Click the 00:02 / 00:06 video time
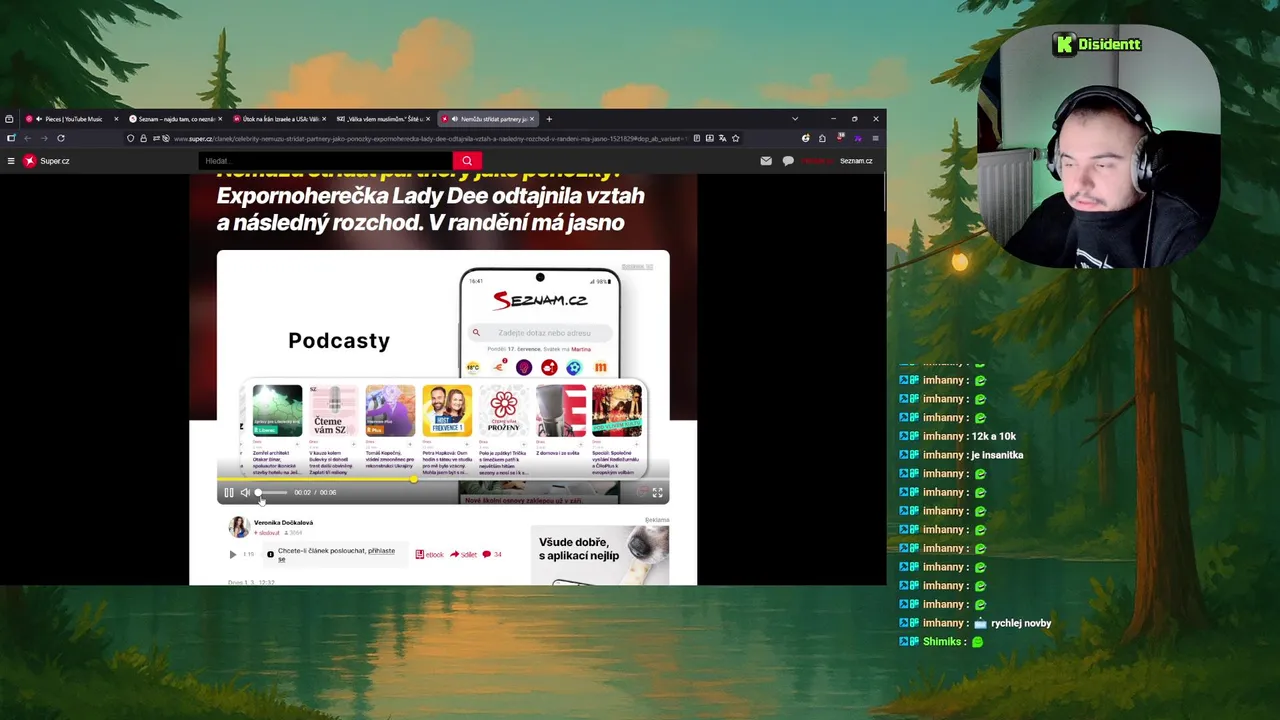 315,492
